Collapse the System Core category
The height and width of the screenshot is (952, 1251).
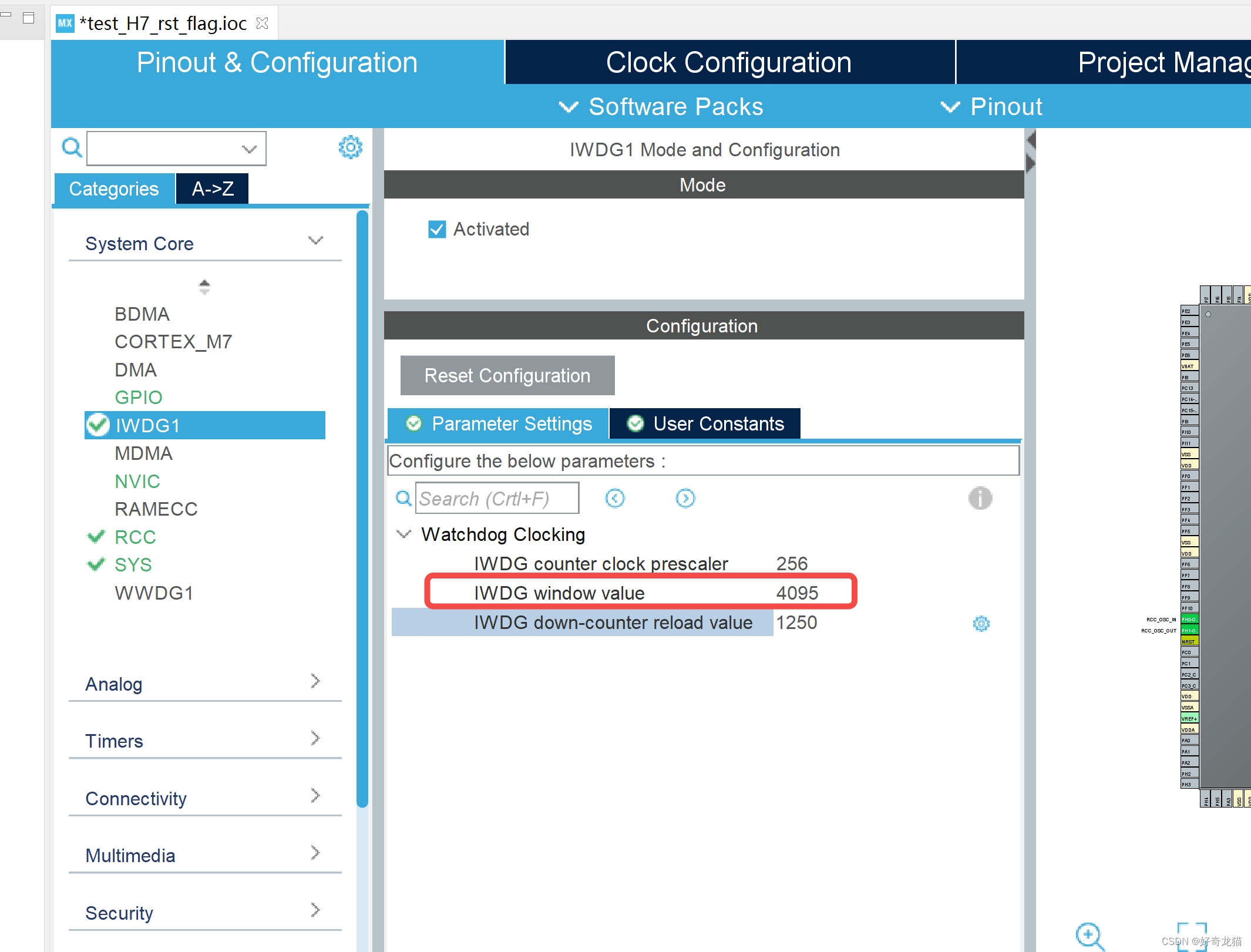pos(315,241)
